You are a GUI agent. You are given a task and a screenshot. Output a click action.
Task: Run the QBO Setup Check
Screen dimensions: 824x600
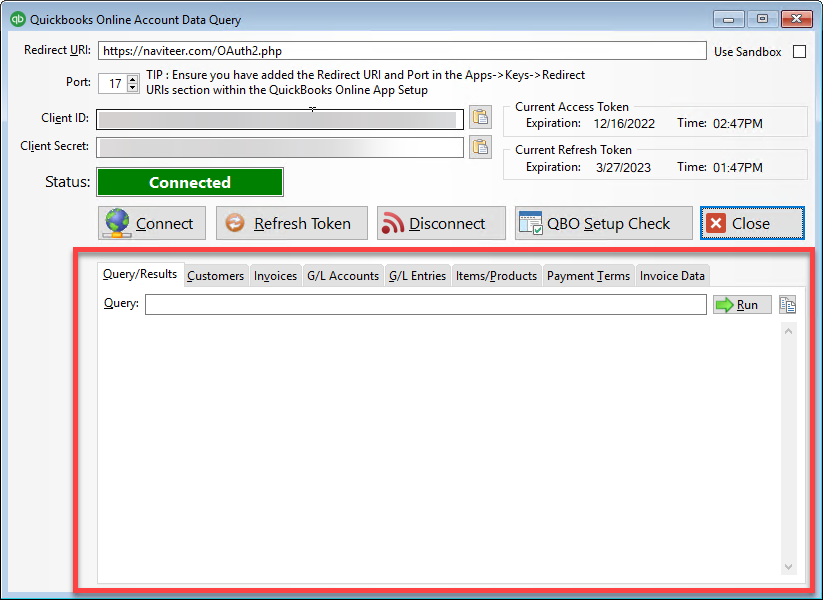point(603,223)
